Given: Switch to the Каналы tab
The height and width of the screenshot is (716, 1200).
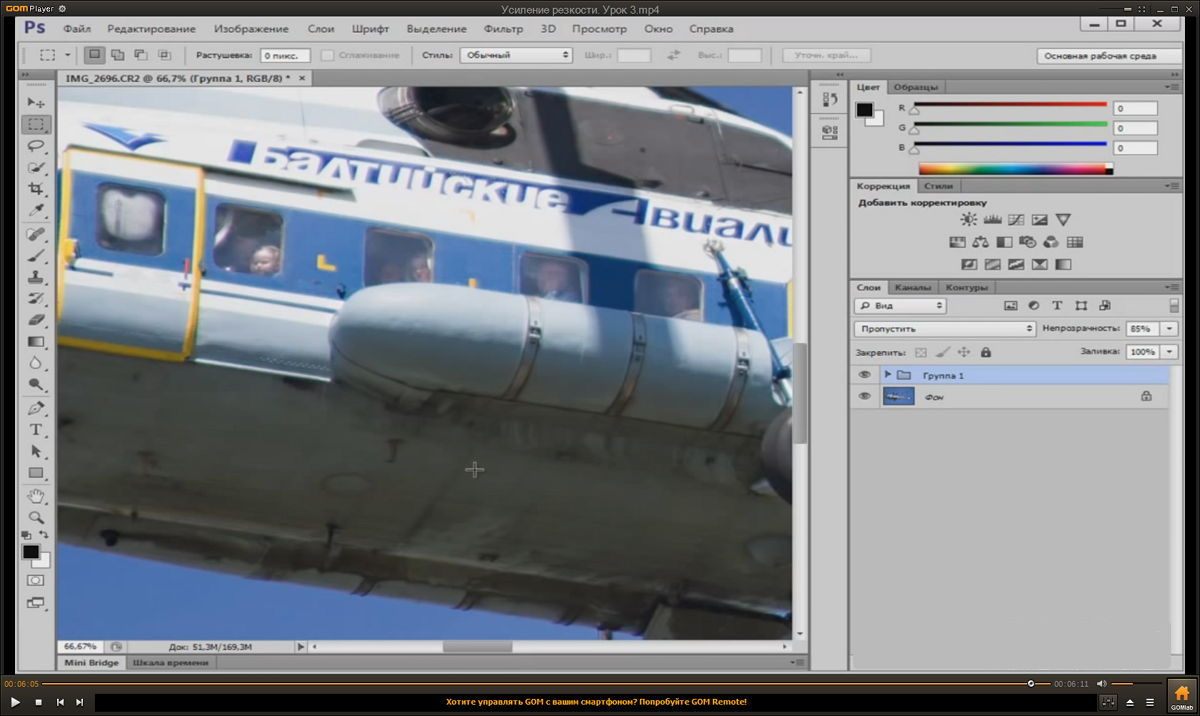Looking at the screenshot, I should pos(911,288).
